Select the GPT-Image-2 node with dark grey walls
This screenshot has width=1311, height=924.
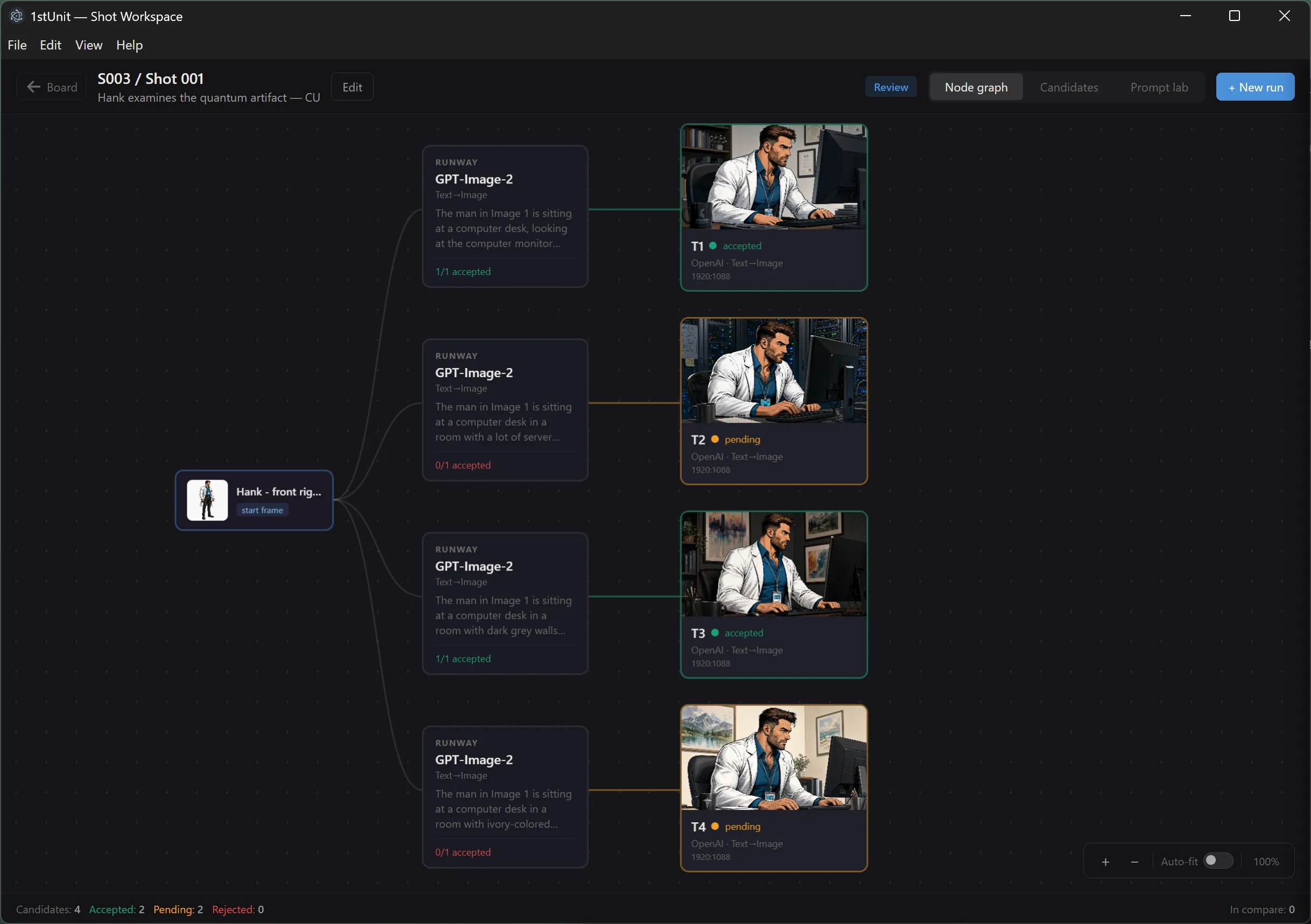click(x=505, y=604)
